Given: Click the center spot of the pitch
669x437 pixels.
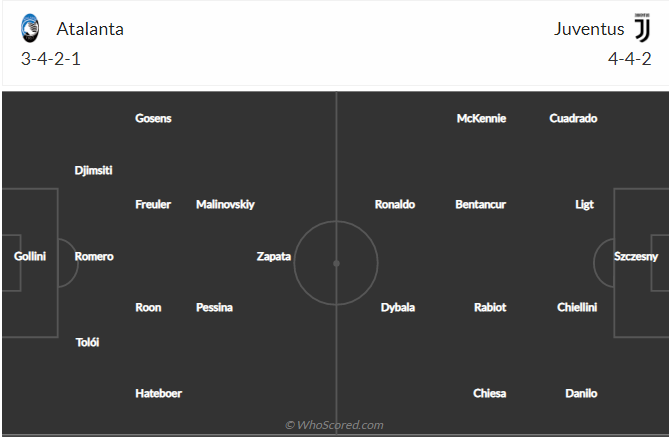Looking at the screenshot, I should (336, 263).
